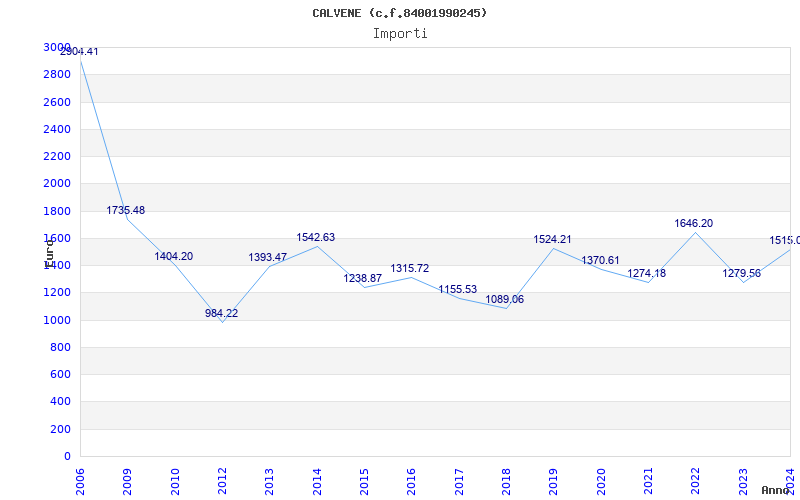Select the 2023 year tick label

tap(743, 482)
